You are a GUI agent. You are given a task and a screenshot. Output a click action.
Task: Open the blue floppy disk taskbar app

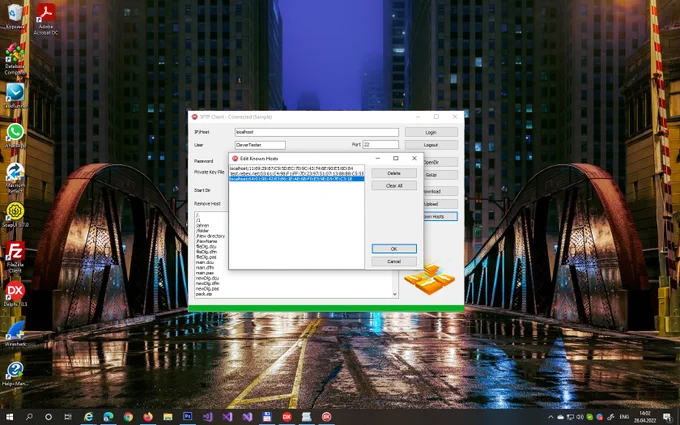pyautogui.click(x=267, y=417)
